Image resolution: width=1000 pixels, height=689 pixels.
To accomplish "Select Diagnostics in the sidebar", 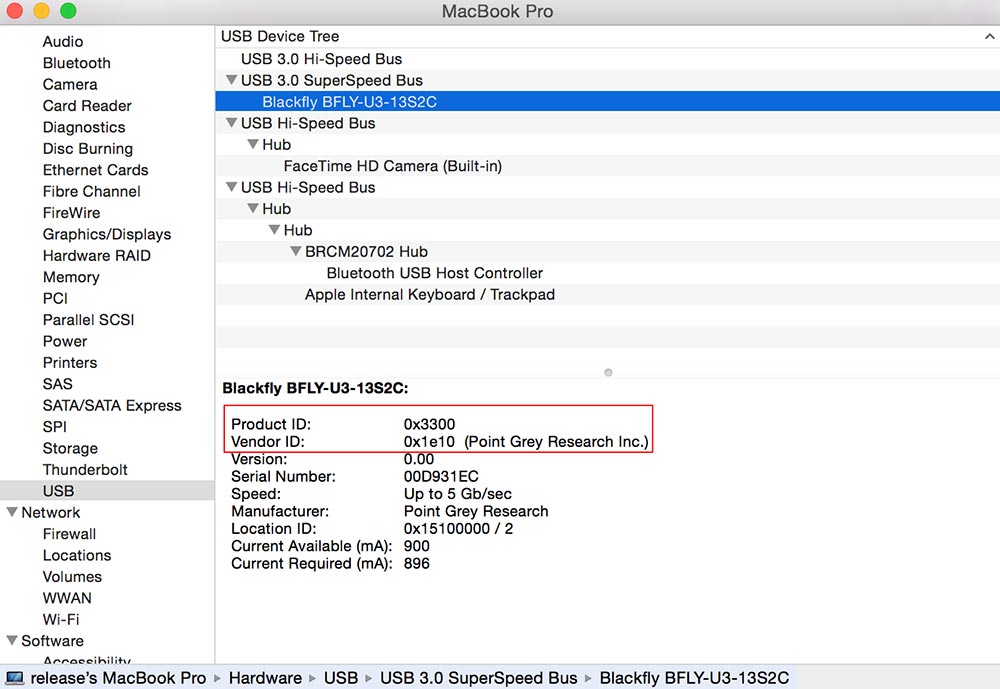I will pos(84,128).
